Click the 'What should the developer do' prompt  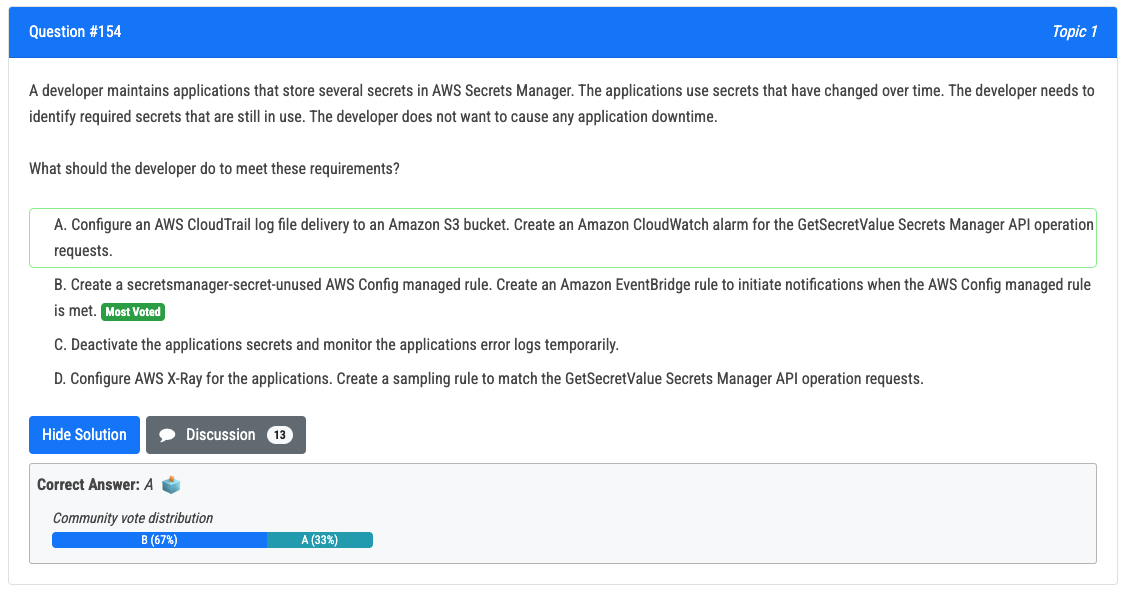214,168
